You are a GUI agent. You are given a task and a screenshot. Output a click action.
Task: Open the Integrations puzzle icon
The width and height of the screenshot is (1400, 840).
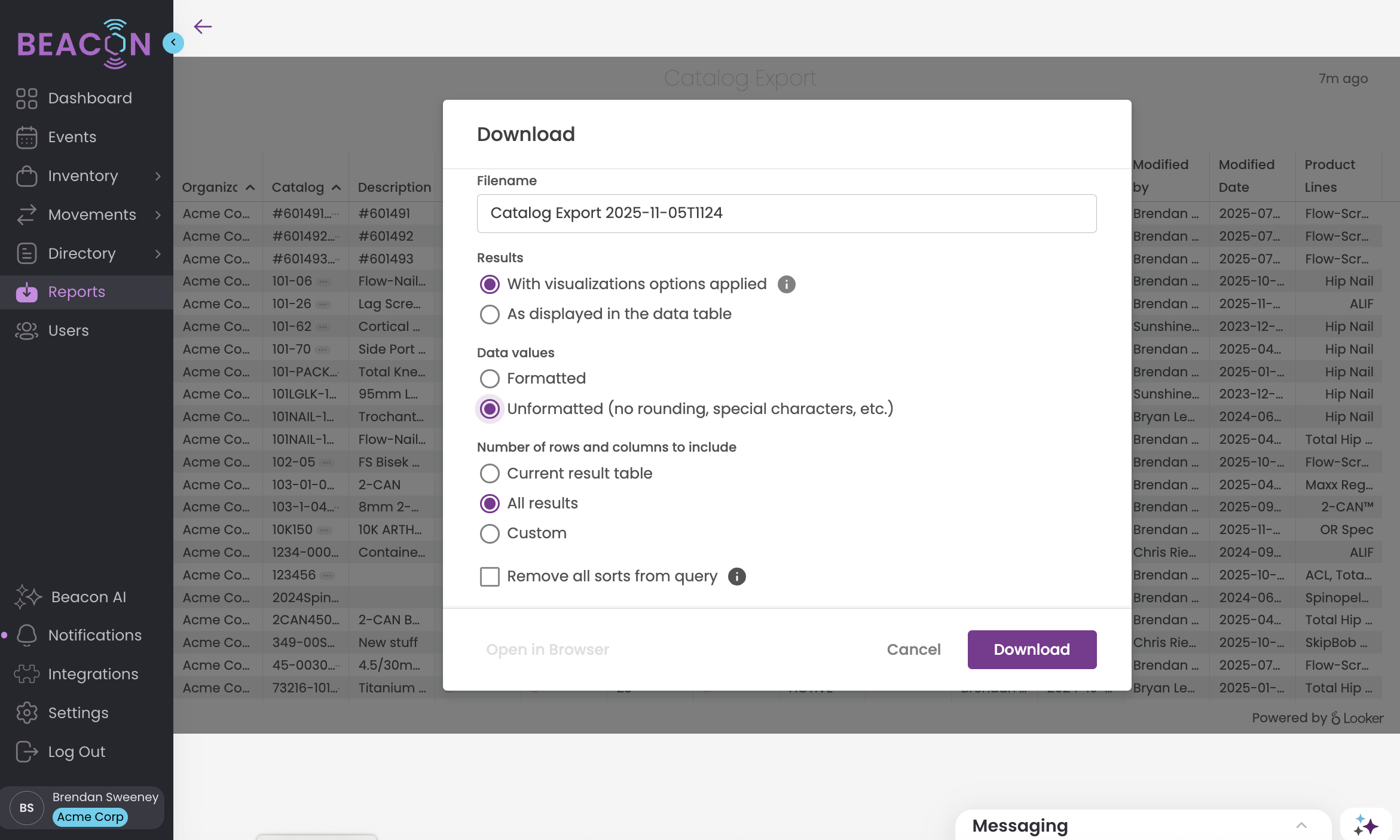[x=26, y=674]
